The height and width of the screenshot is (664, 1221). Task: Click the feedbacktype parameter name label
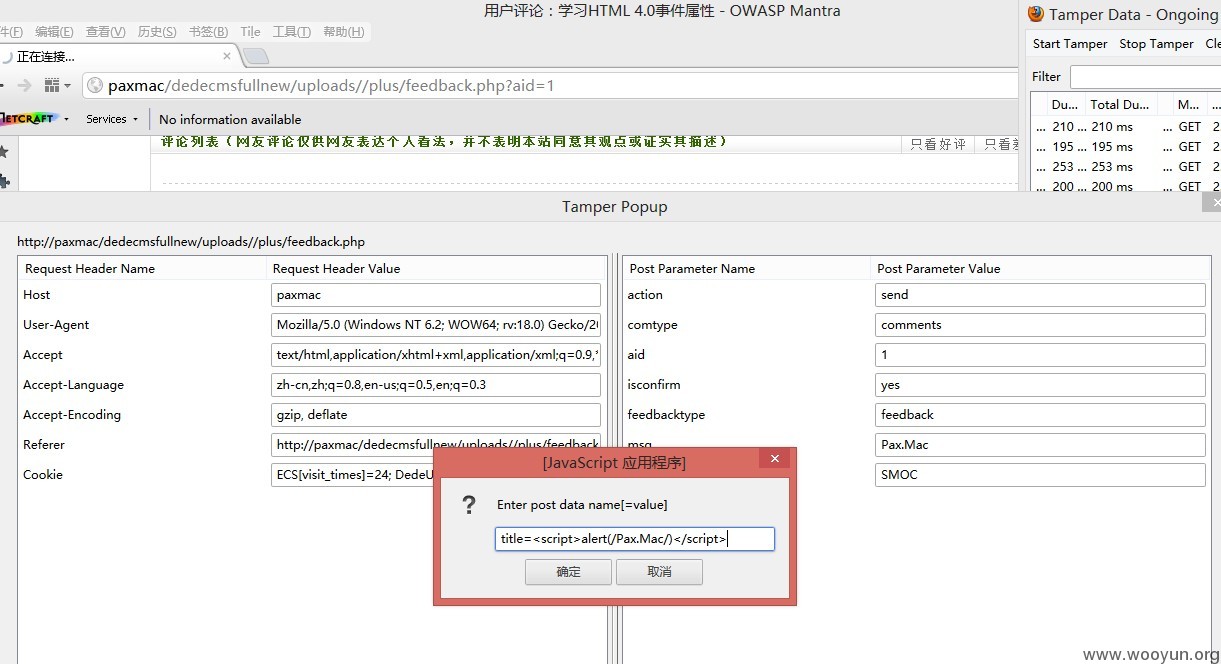666,415
